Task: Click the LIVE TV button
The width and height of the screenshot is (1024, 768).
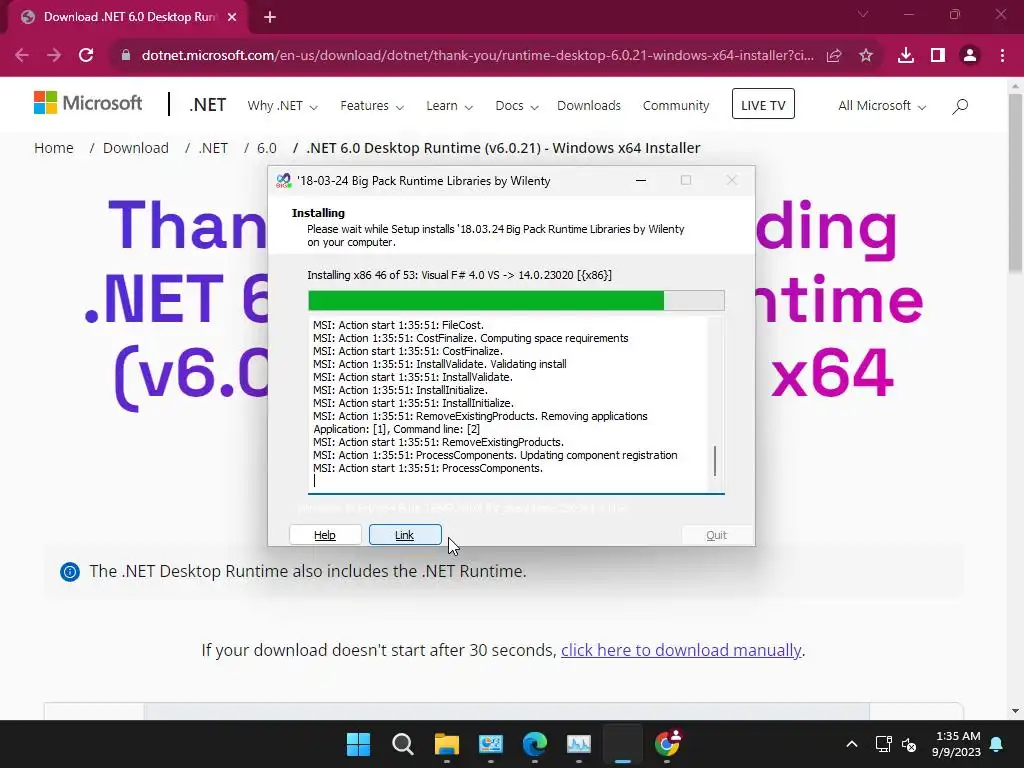Action: pyautogui.click(x=763, y=104)
